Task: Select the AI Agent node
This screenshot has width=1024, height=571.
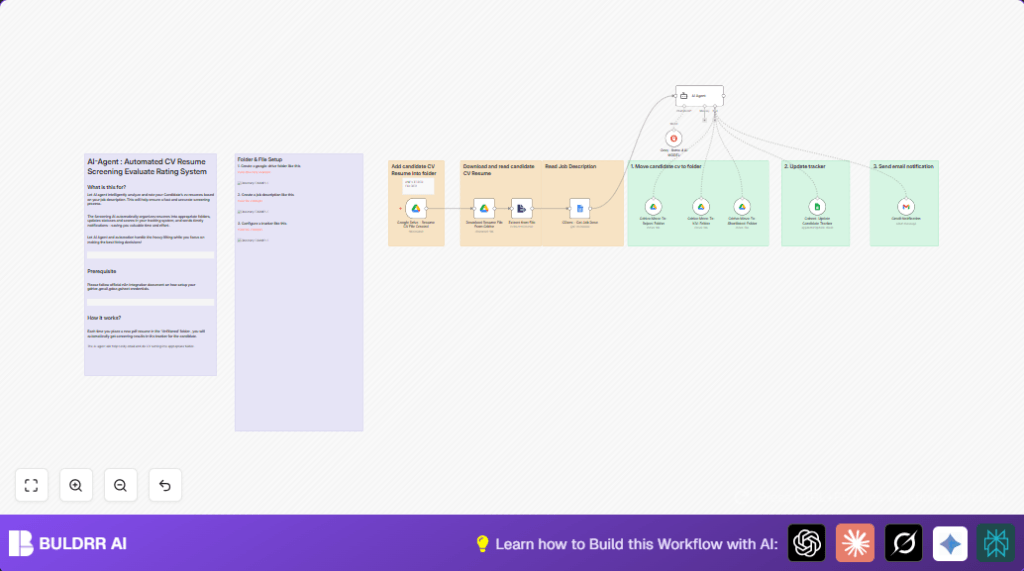Action: coord(699,96)
